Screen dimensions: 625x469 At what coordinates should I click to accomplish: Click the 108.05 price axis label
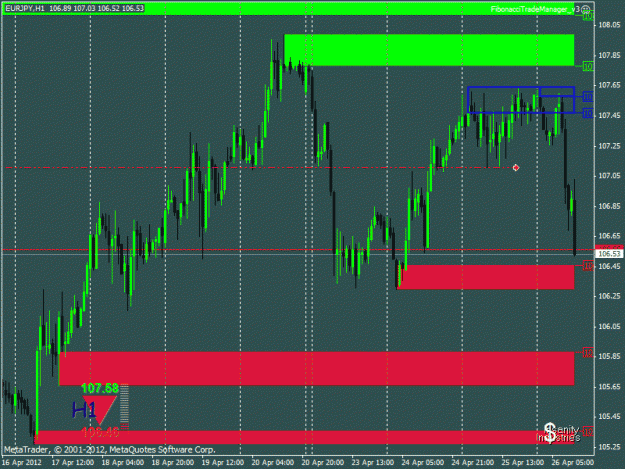(609, 25)
